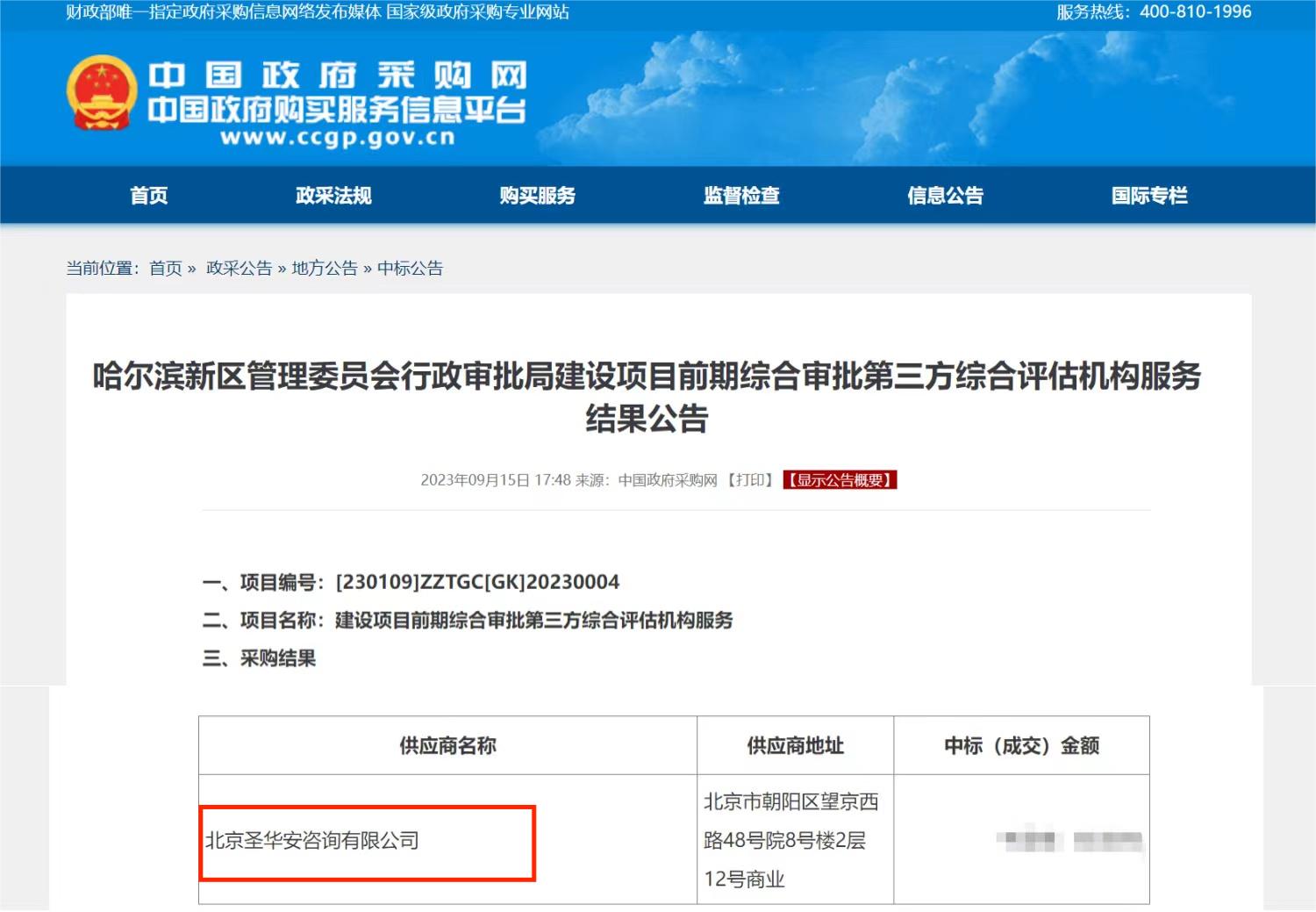Open the 政采法规 menu item
The height and width of the screenshot is (912, 1316).
[333, 196]
